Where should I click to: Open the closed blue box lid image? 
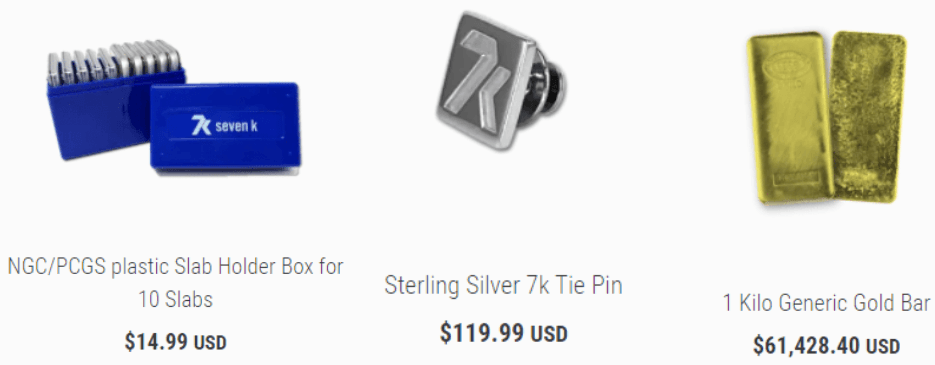224,128
